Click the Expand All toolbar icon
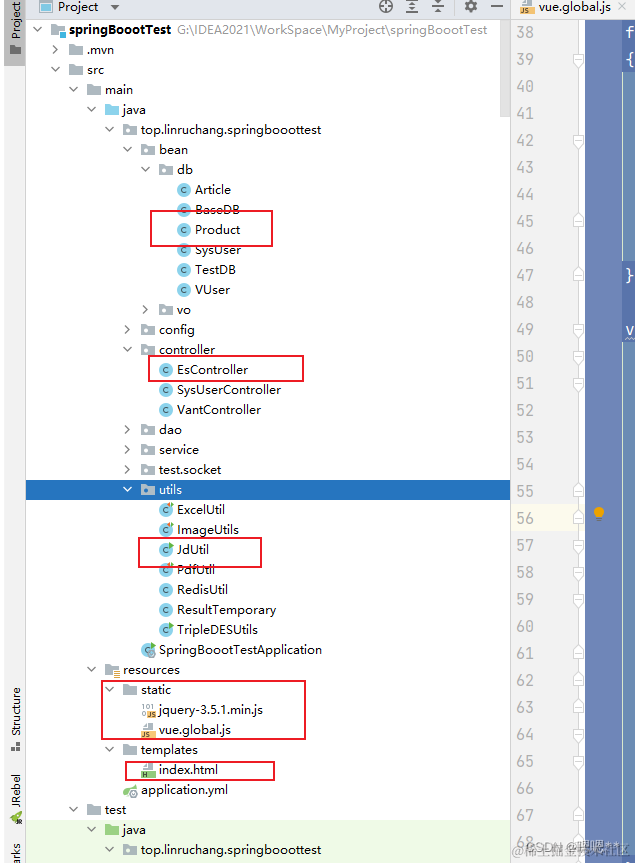 pos(412,7)
